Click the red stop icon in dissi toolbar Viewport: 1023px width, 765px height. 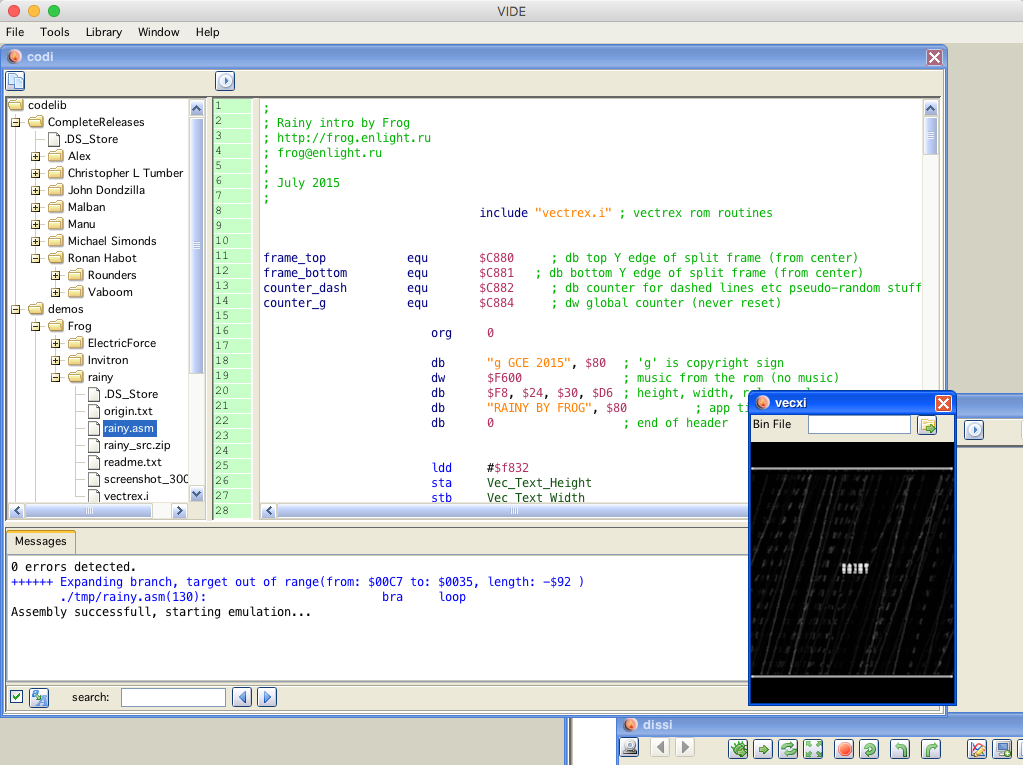click(x=844, y=748)
